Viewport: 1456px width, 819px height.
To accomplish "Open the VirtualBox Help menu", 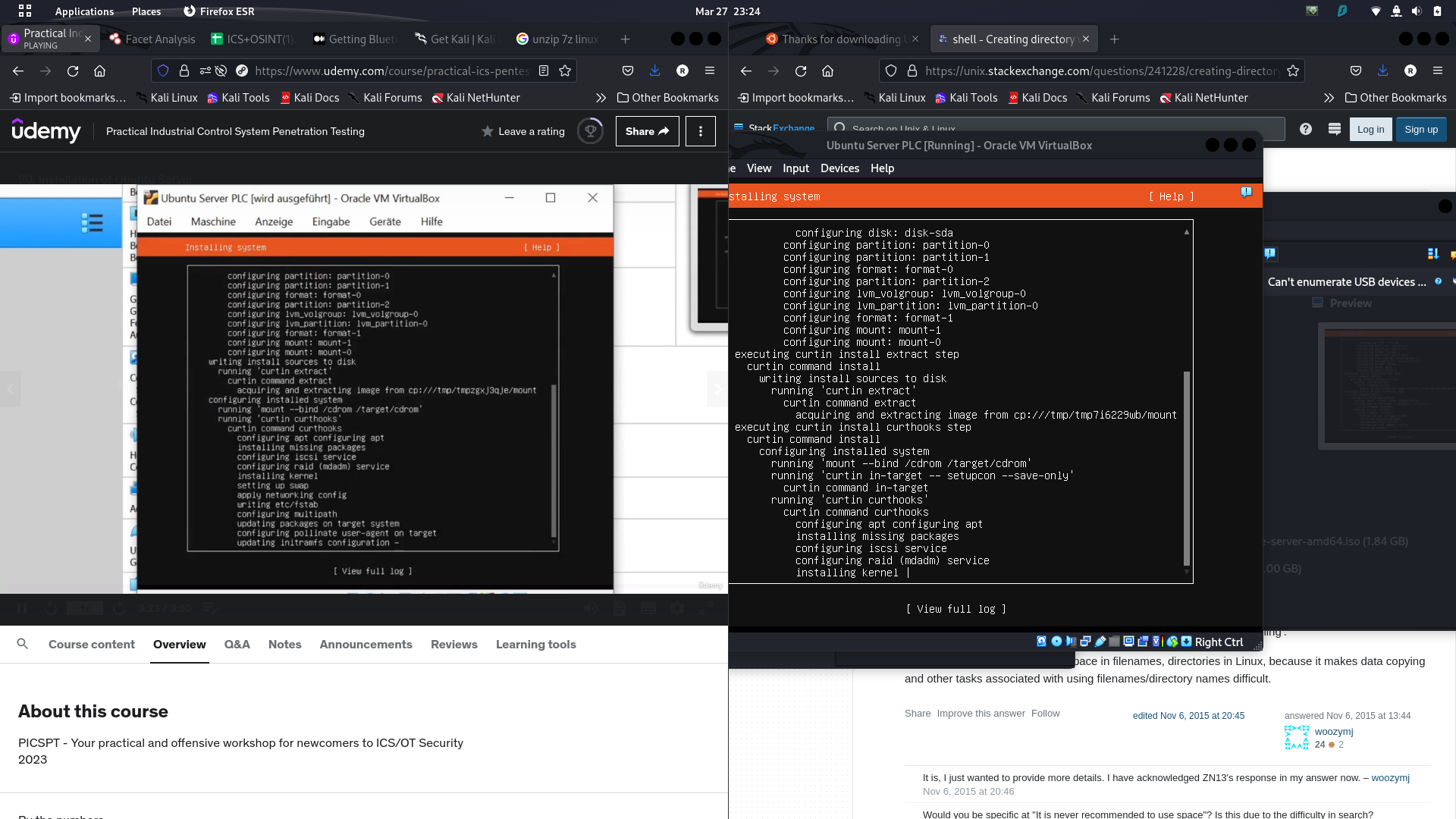I will pyautogui.click(x=882, y=168).
